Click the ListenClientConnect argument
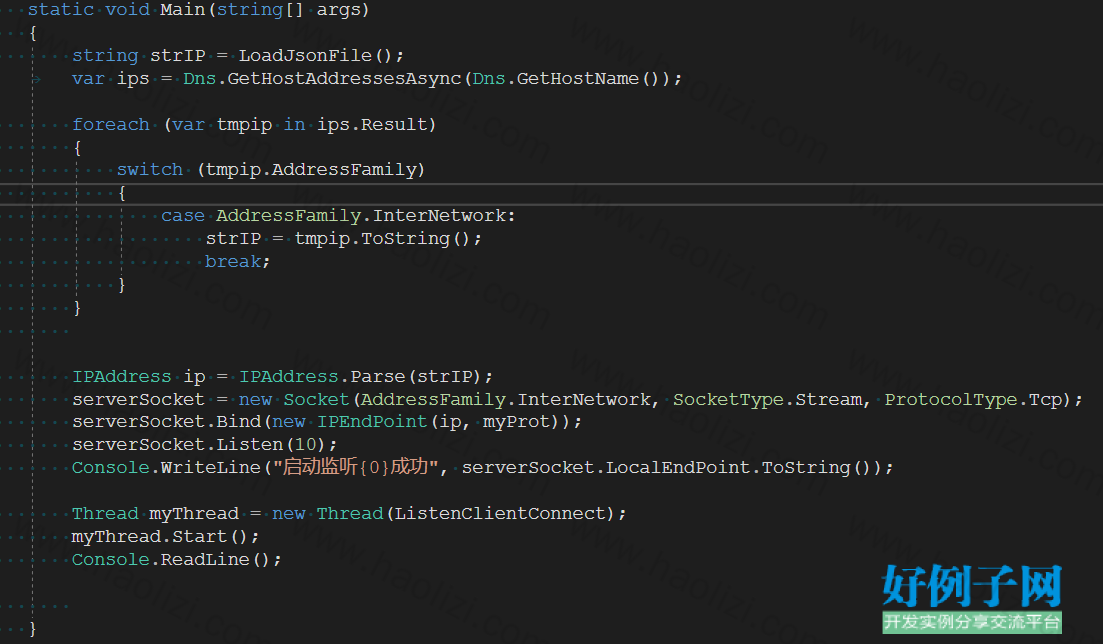This screenshot has height=644, width=1103. point(499,513)
